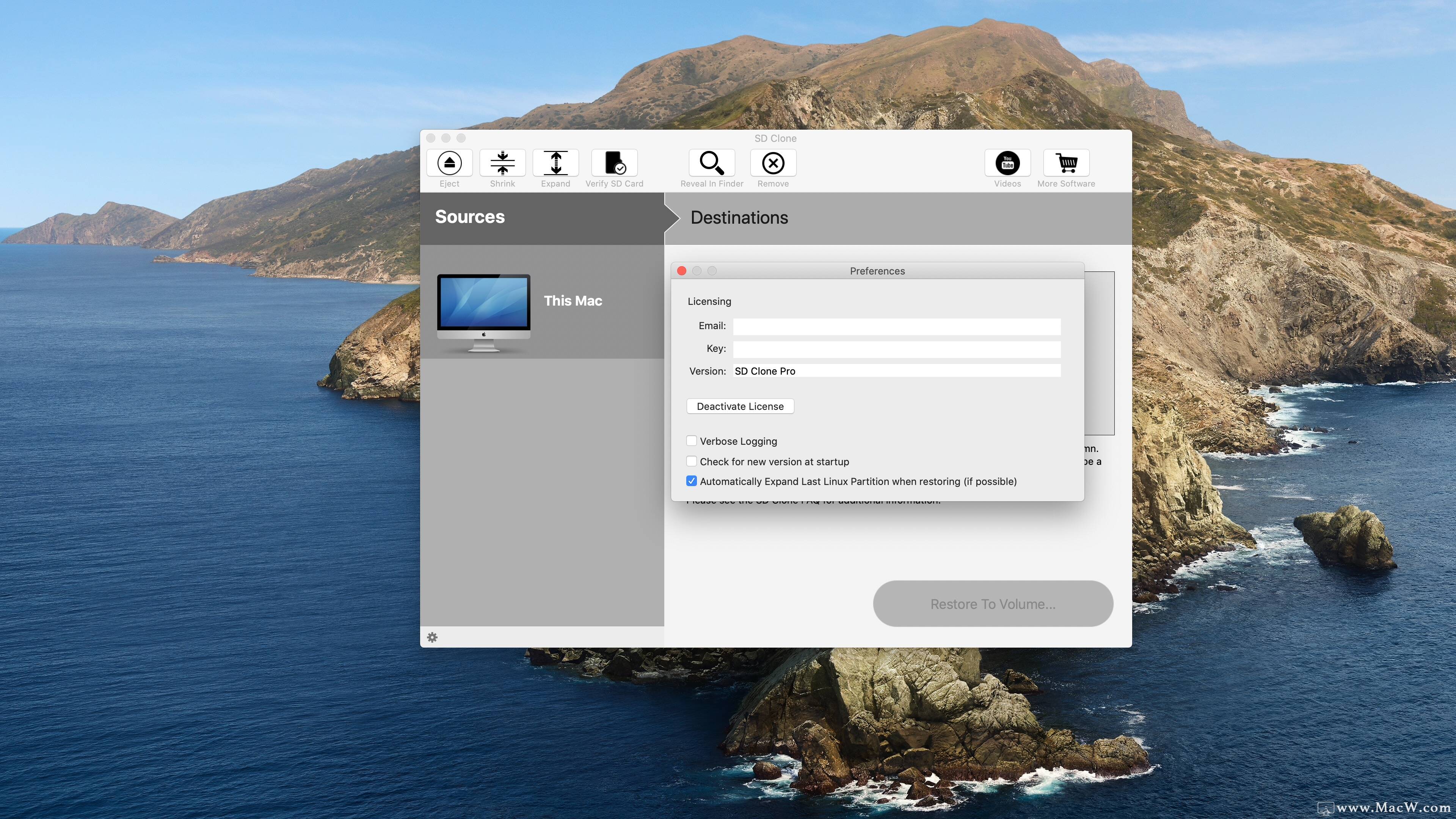This screenshot has height=819, width=1456.
Task: Click the Eject toolbar icon
Action: 449,163
